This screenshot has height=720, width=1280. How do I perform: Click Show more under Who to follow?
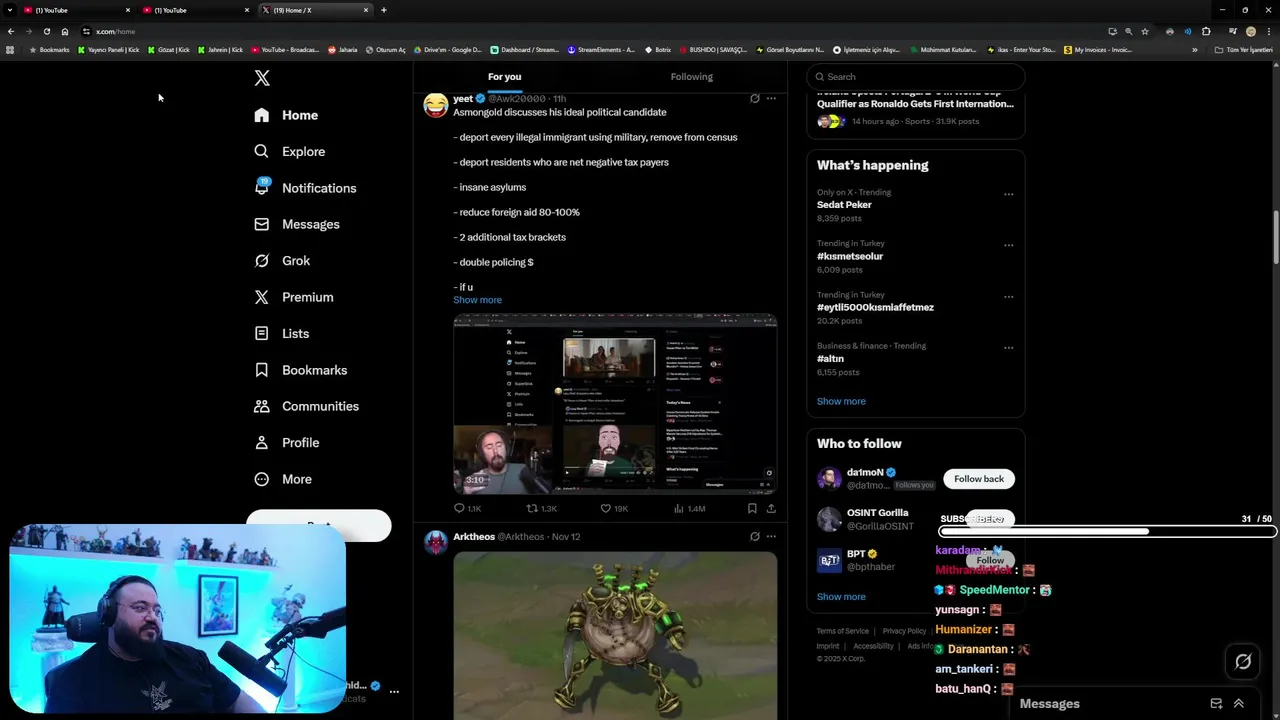click(841, 597)
